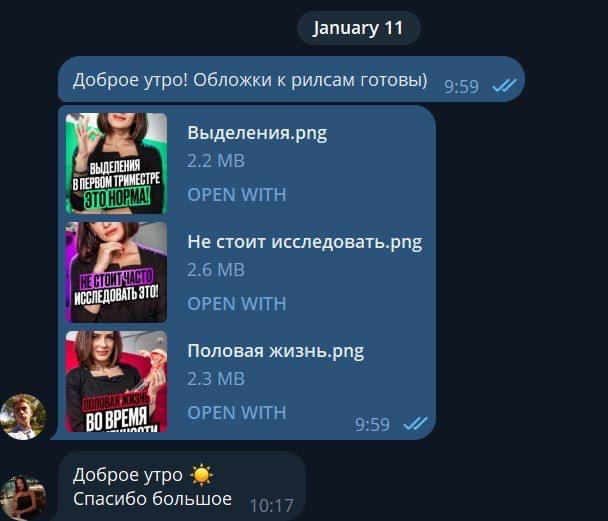Click OPEN WITH for Не стоит исследовать.png

[237, 304]
